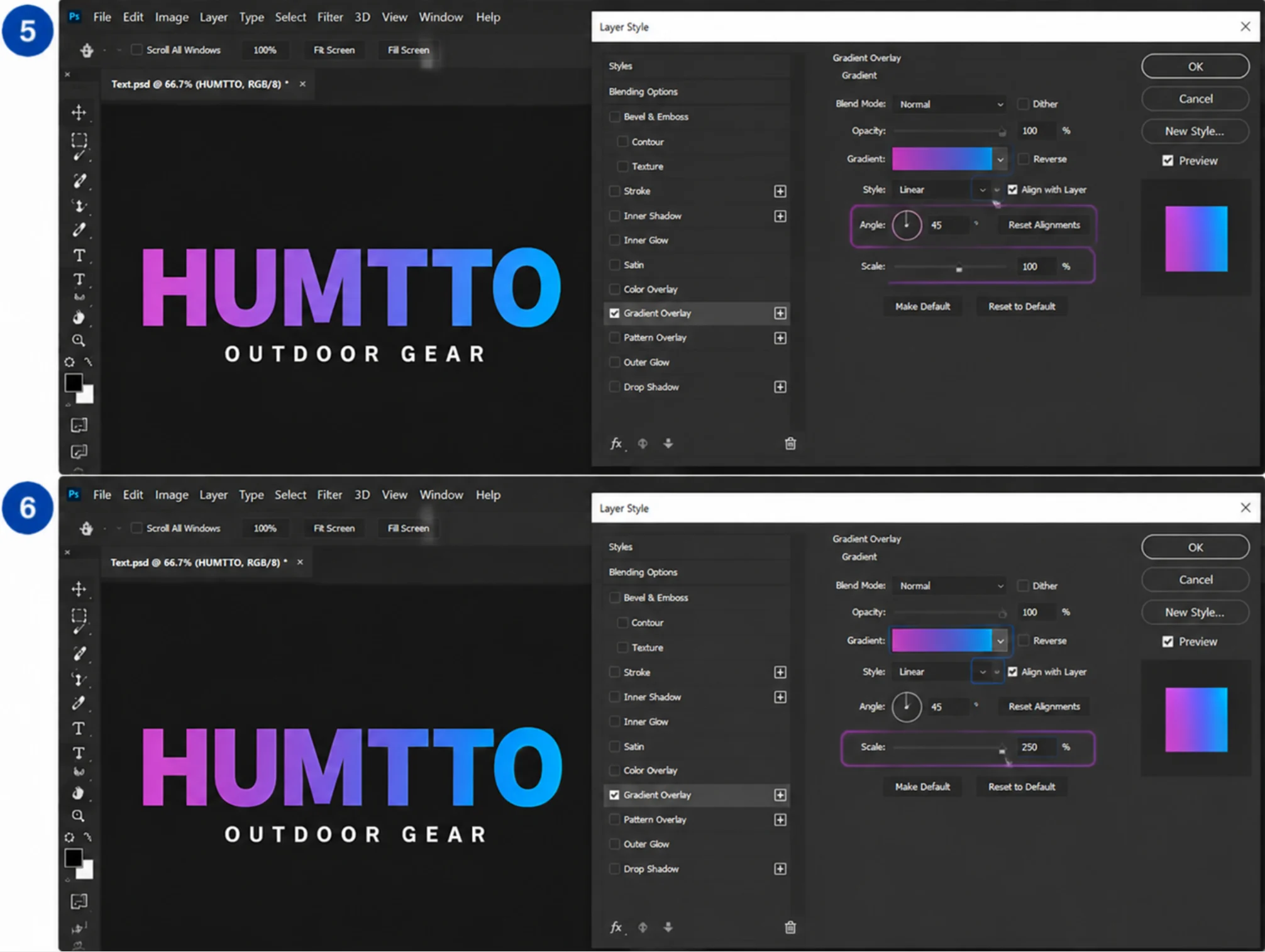Image resolution: width=1265 pixels, height=952 pixels.
Task: Select the Clone Stamp tool in upper toolbar
Action: [x=79, y=206]
